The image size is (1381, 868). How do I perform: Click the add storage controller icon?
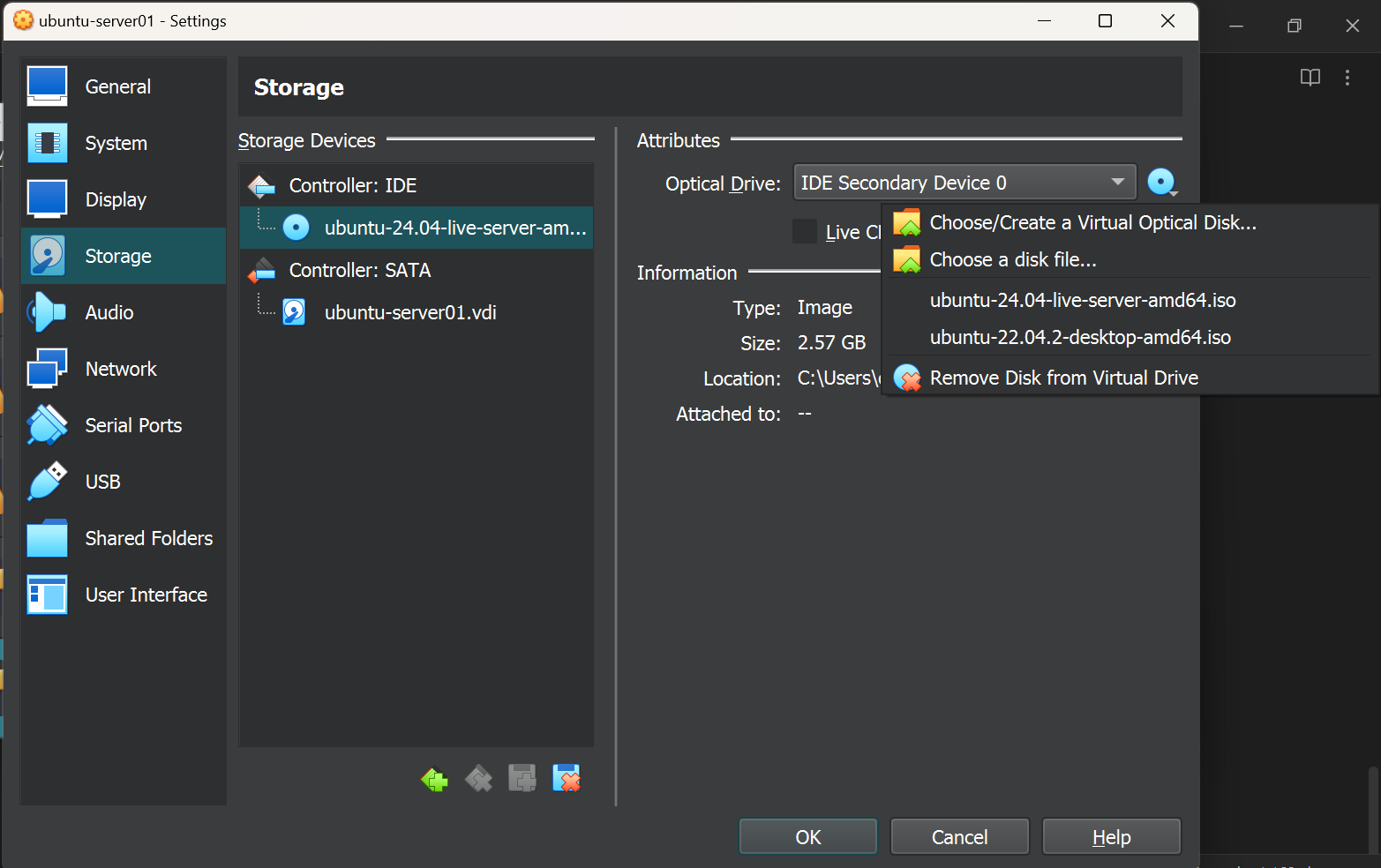click(434, 779)
